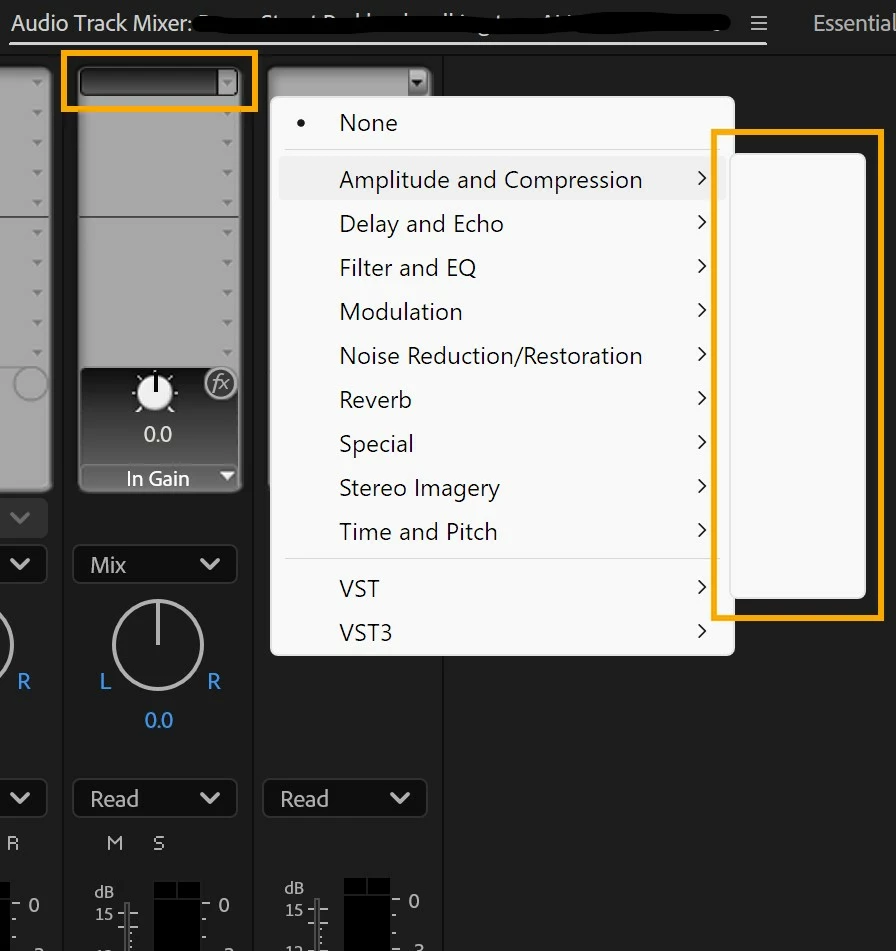Open the Modulation submenu
This screenshot has width=896, height=951.
tap(502, 312)
